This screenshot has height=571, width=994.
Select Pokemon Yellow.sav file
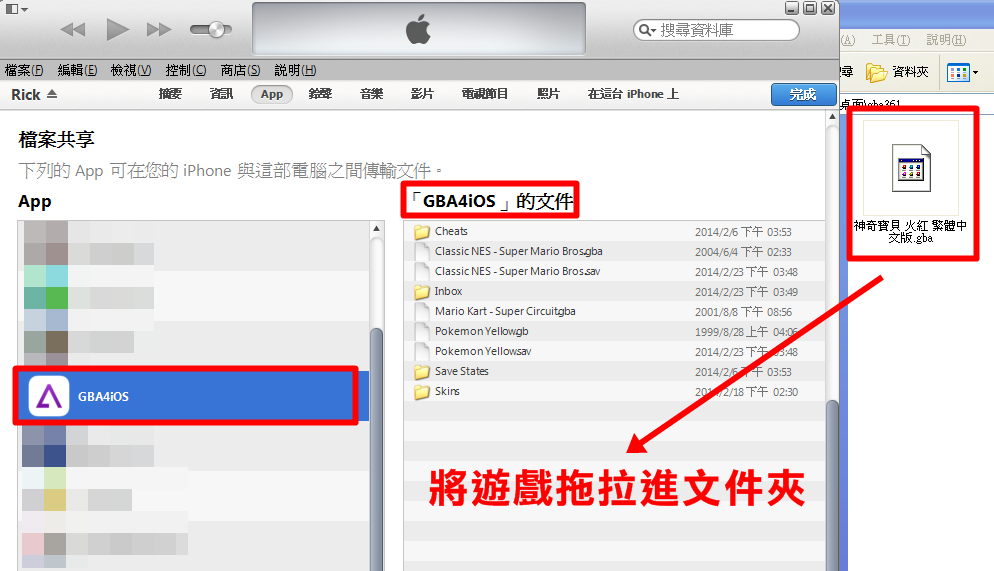click(x=614, y=351)
